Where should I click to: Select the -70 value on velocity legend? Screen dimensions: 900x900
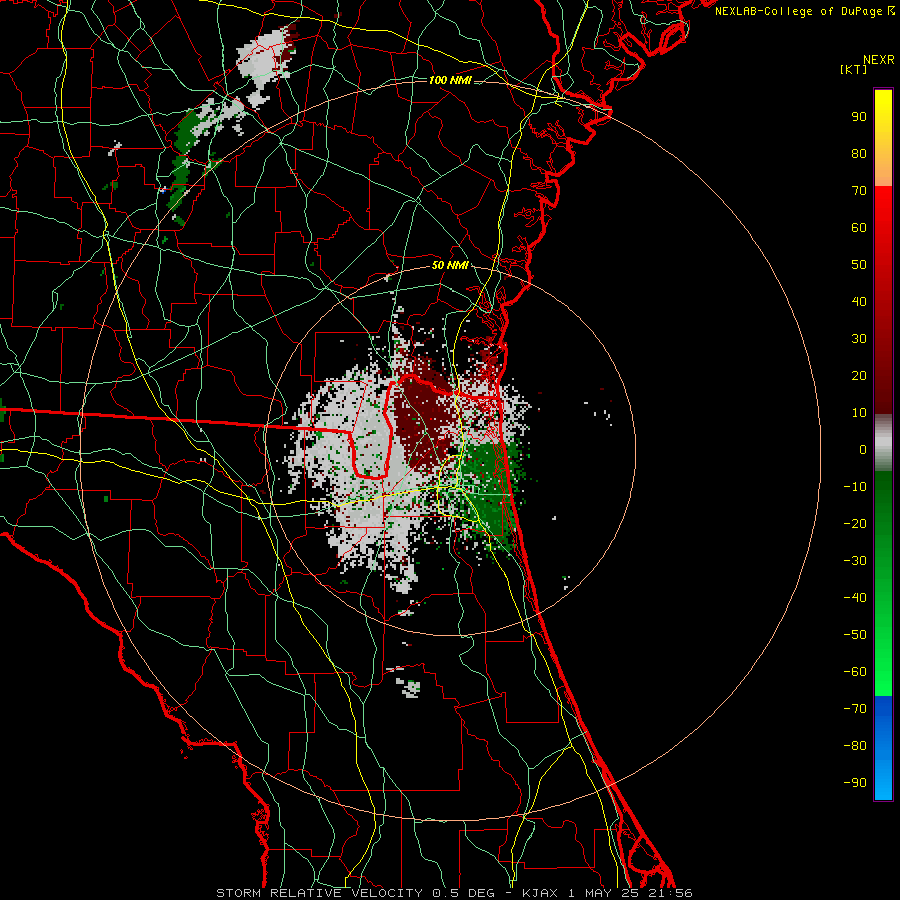coord(855,709)
